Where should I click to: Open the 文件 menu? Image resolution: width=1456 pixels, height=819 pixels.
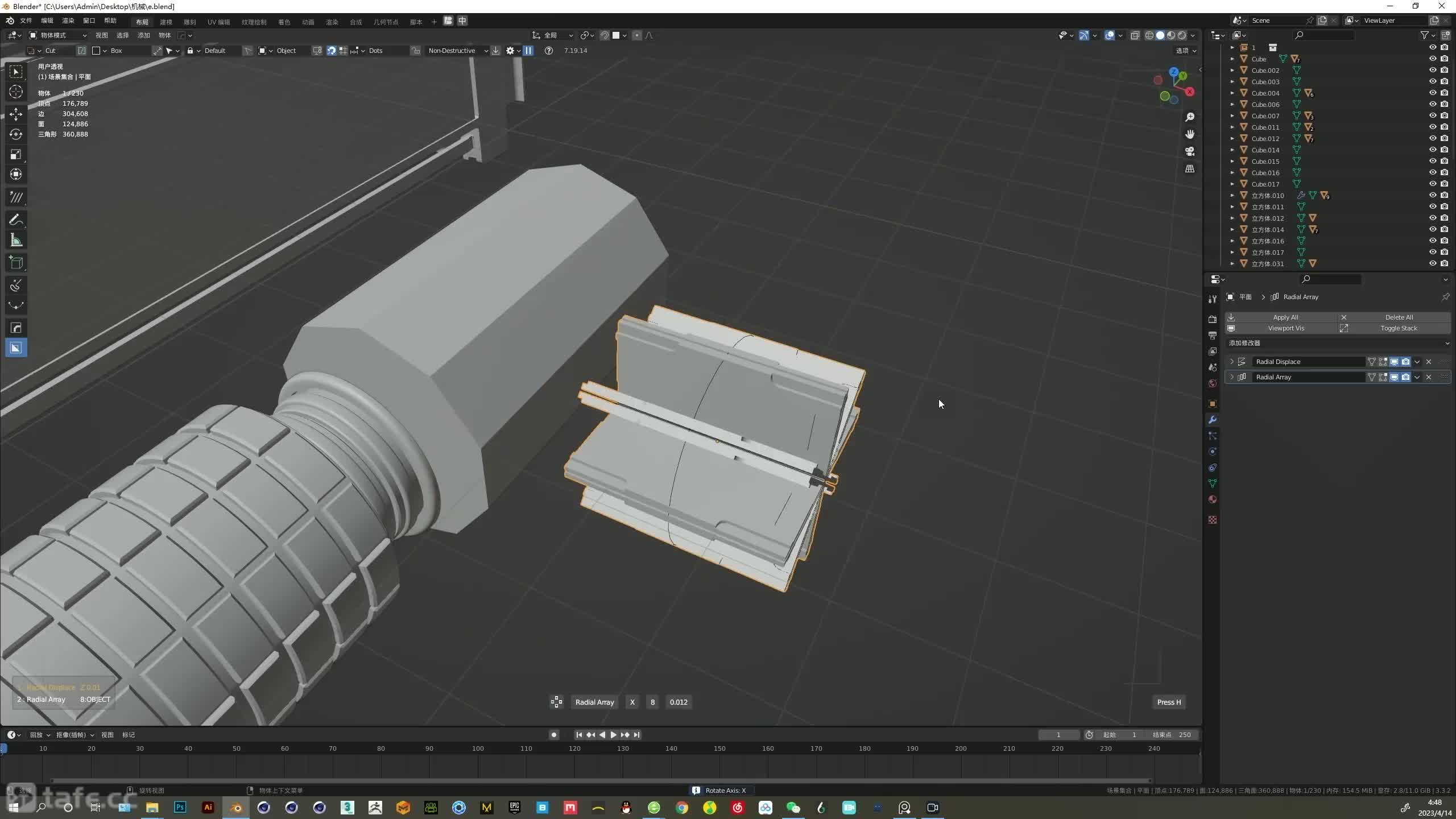click(x=26, y=20)
